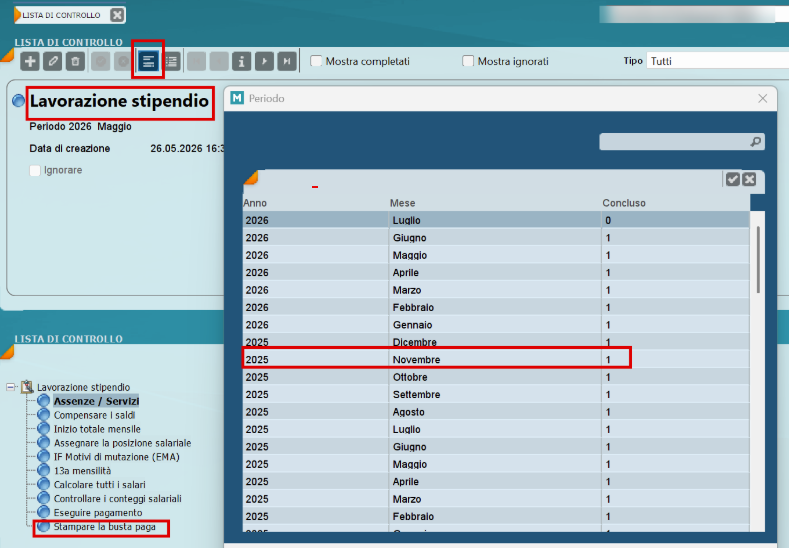Viewport: 789px width, 549px height.
Task: Click the edit pencil toolbar icon
Action: pos(53,61)
